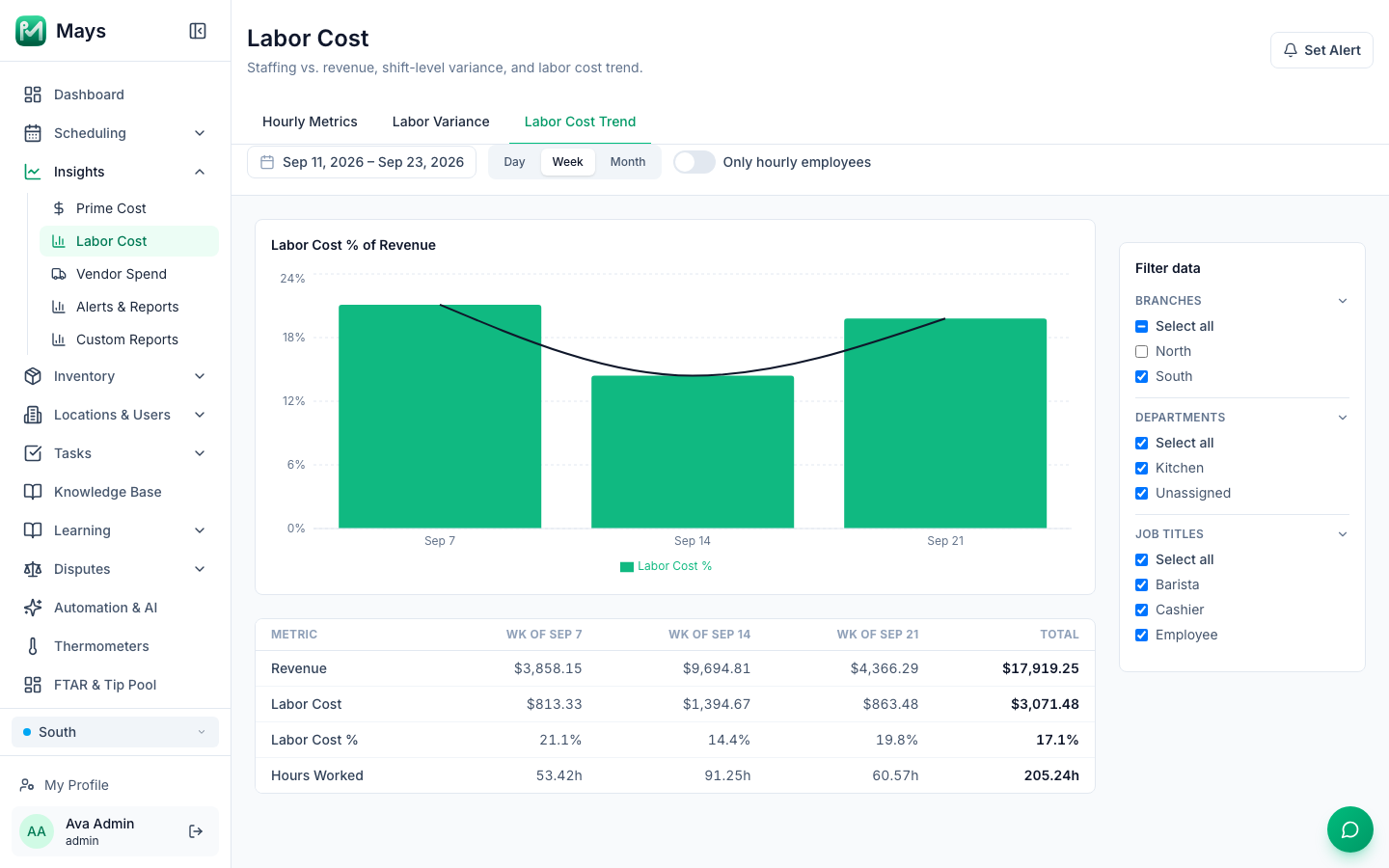Click the Inventory box icon

33,376
